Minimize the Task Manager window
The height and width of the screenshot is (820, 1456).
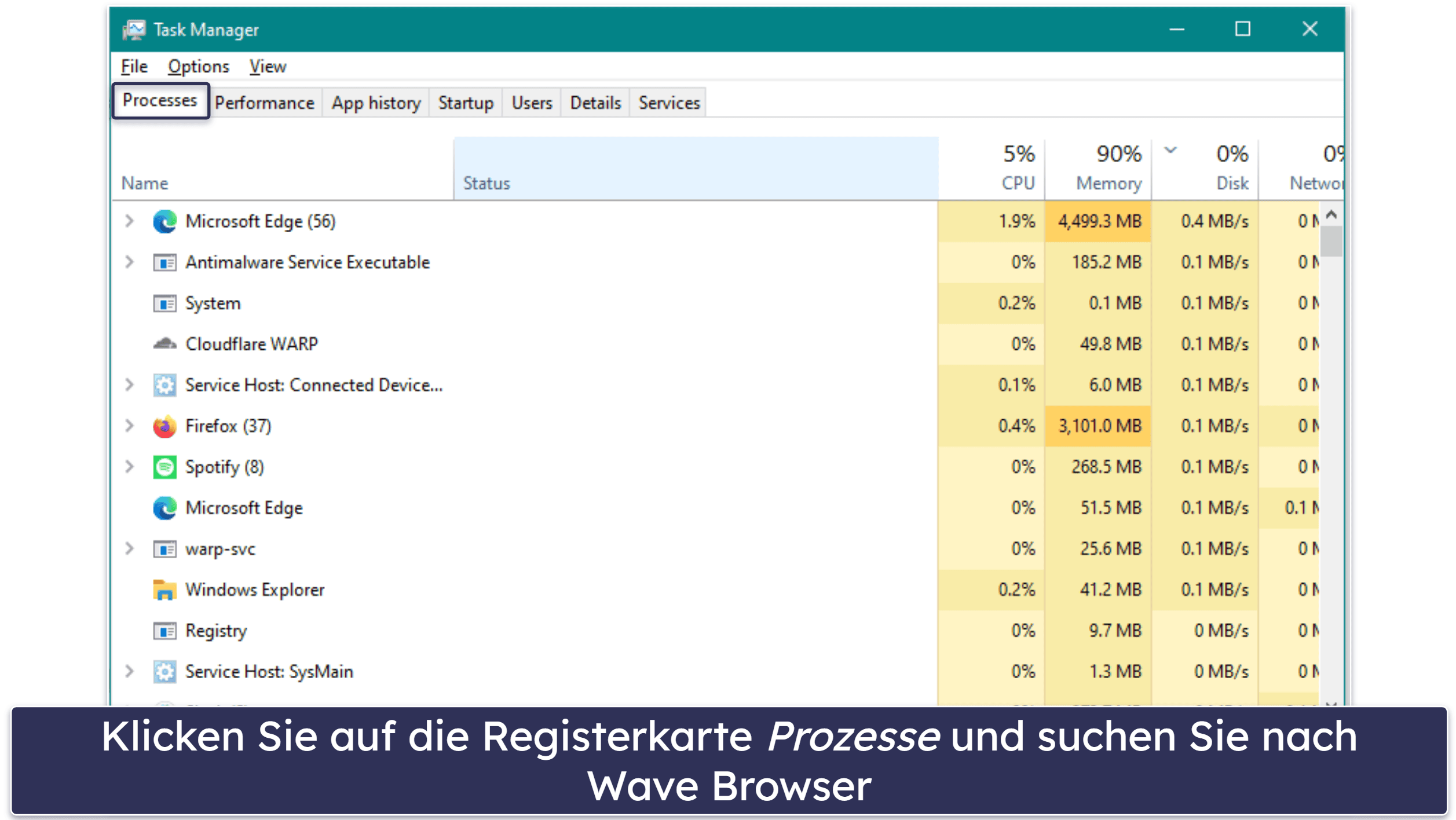[x=1177, y=29]
